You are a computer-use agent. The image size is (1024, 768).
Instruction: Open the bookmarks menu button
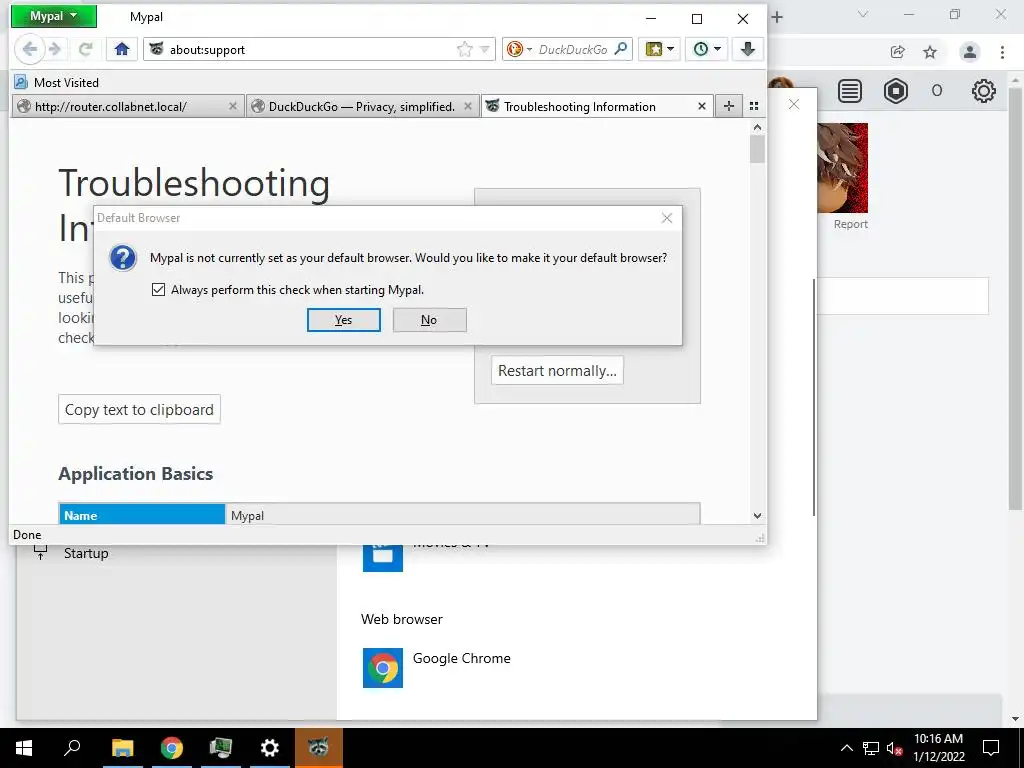click(660, 49)
